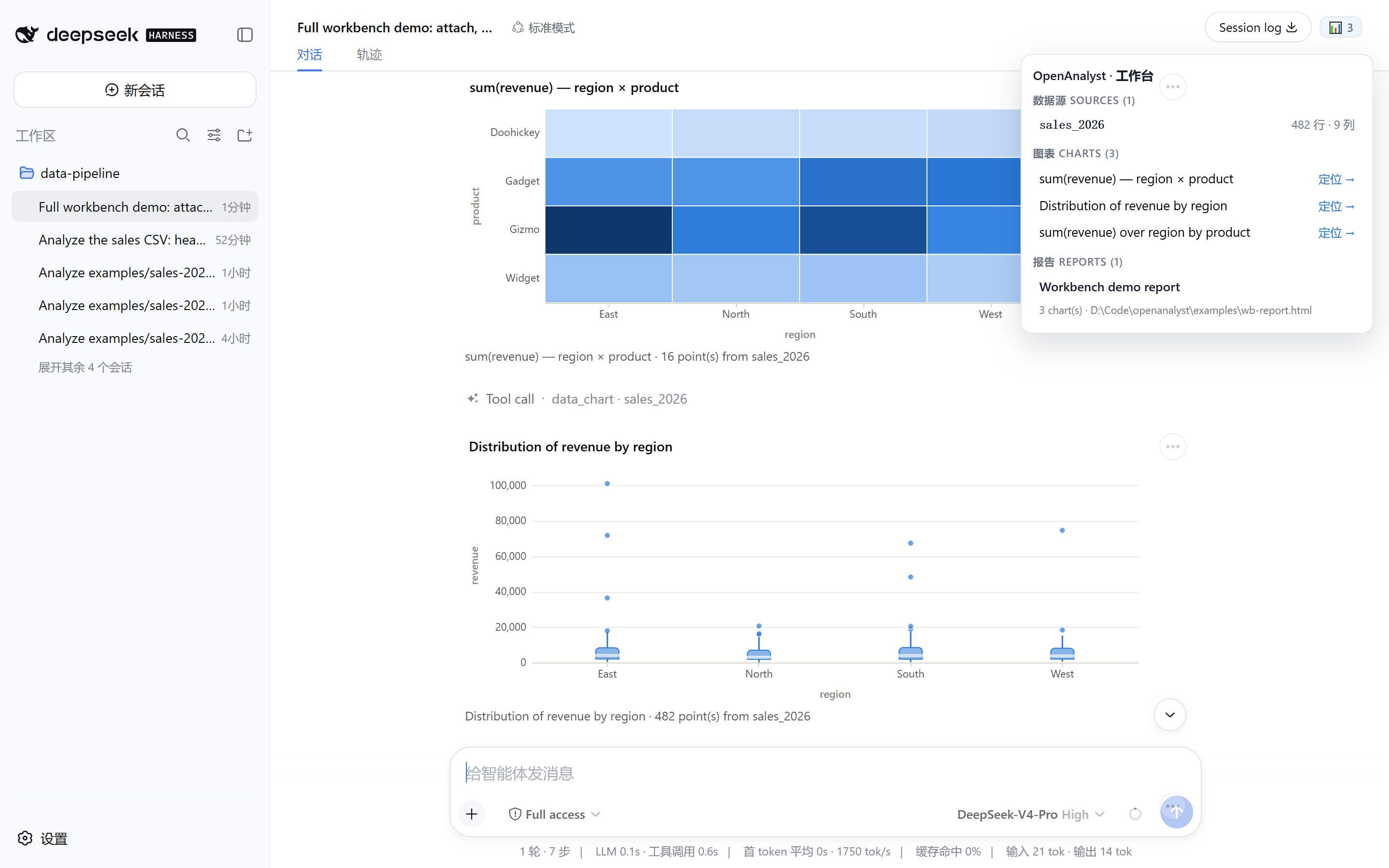Image resolution: width=1389 pixels, height=868 pixels.
Task: Click the 报告 REPORTS (1) section header
Action: (1077, 262)
